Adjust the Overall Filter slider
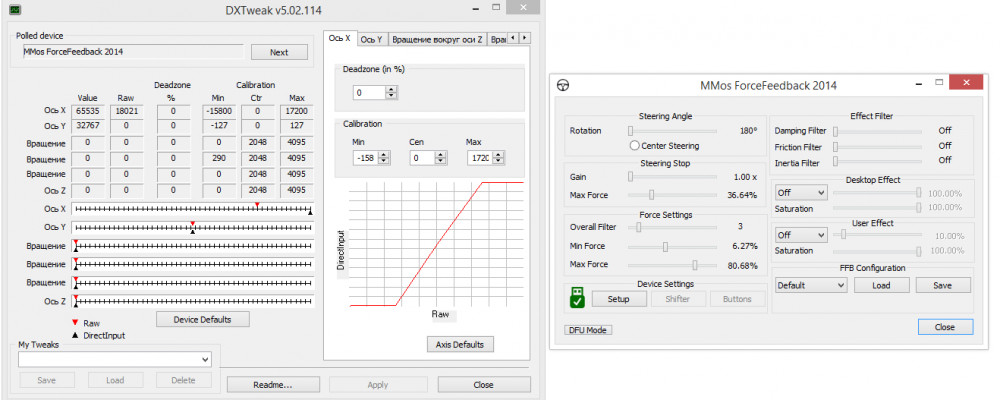1000x400 pixels. 672,226
